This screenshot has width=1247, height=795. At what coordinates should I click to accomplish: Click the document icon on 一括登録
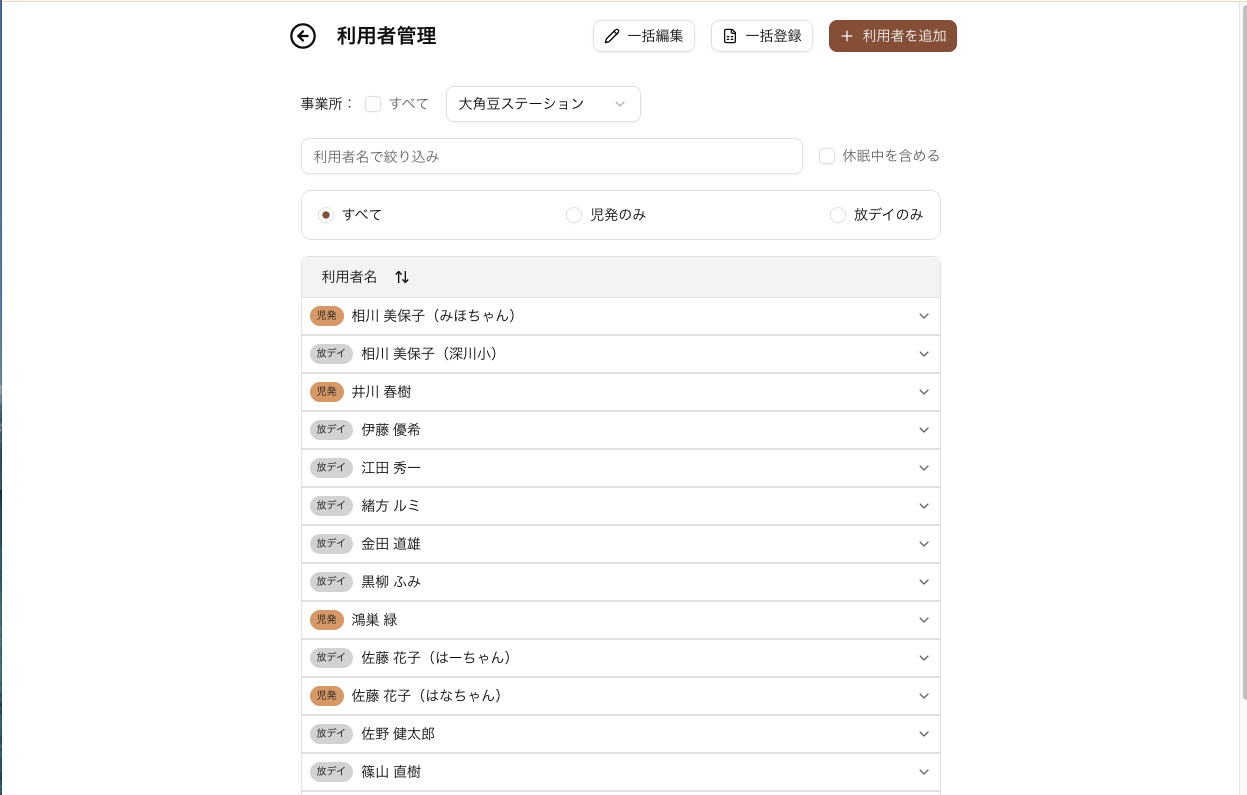click(x=730, y=36)
